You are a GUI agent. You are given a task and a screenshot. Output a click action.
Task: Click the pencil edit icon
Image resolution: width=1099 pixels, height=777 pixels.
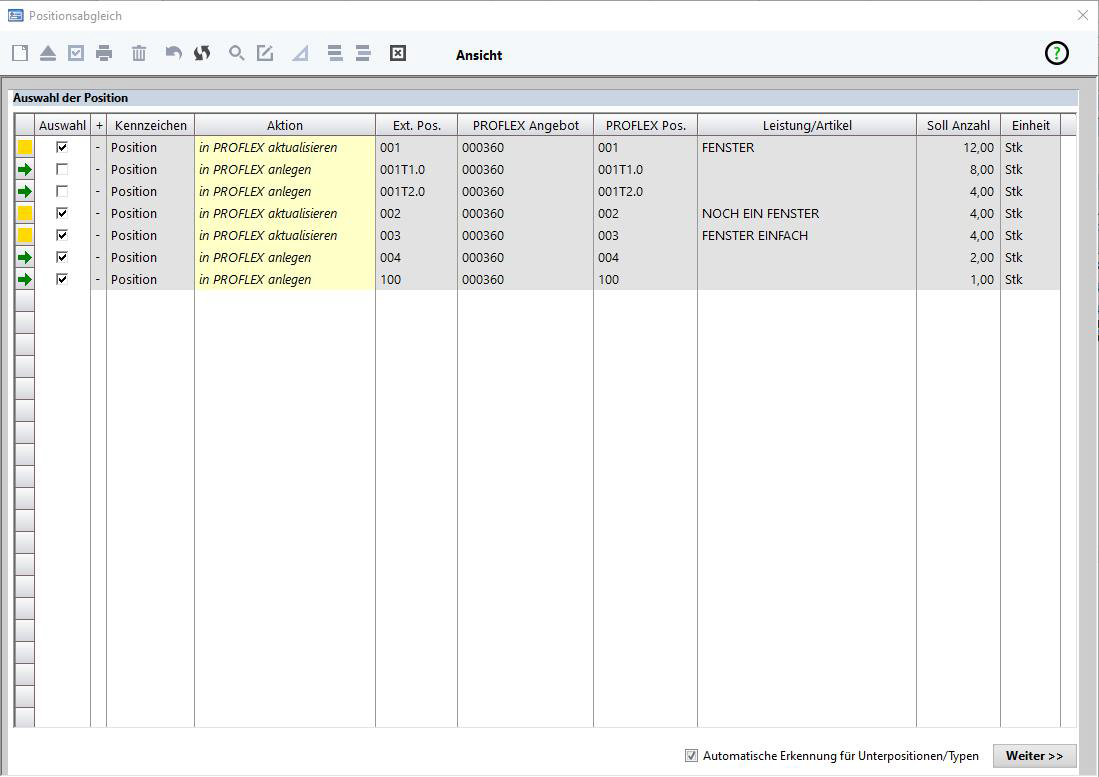[x=265, y=53]
